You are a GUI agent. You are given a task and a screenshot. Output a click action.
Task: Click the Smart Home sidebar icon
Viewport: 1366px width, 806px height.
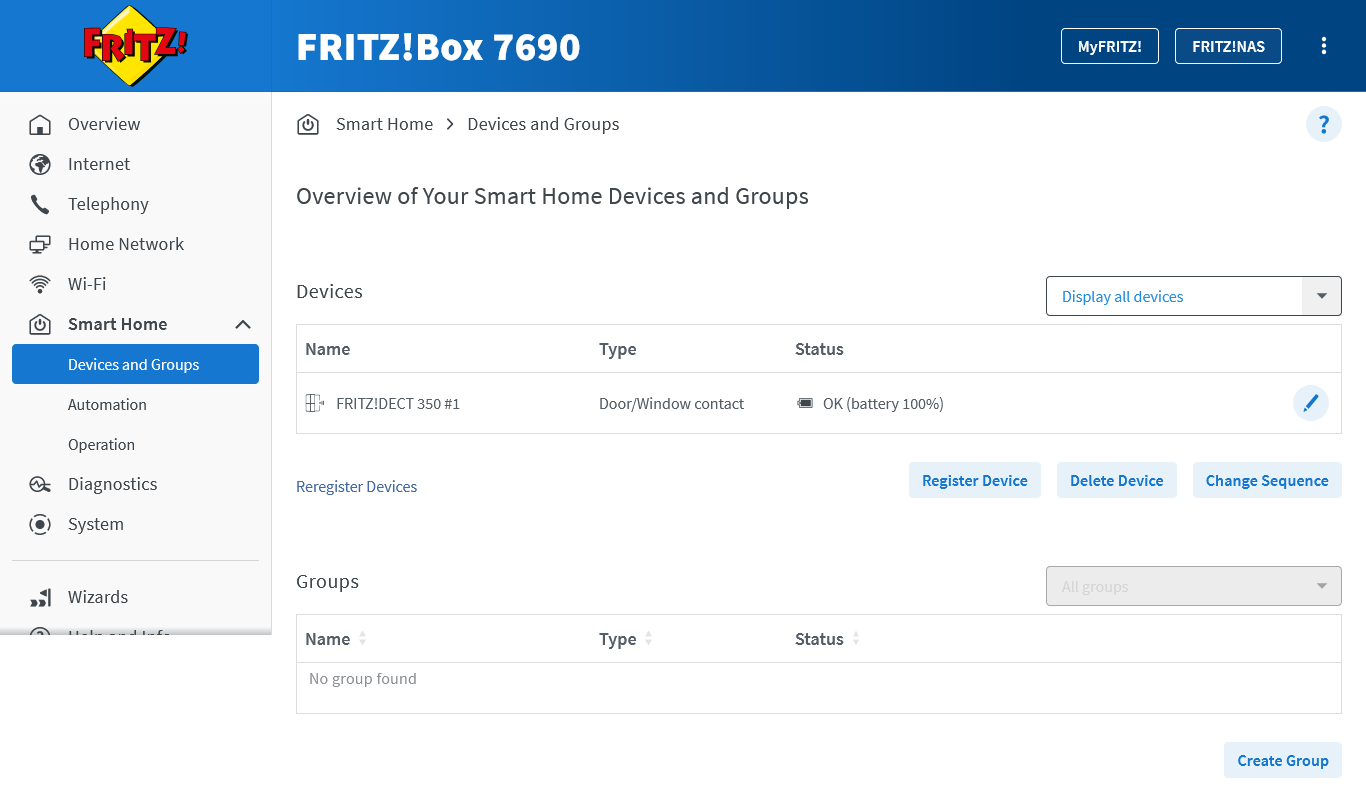point(40,324)
